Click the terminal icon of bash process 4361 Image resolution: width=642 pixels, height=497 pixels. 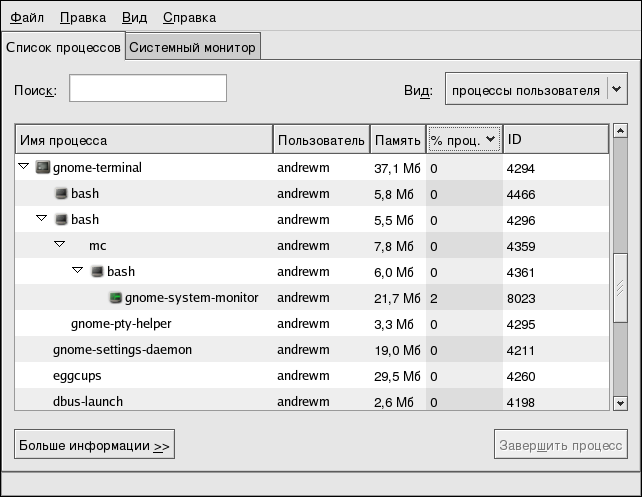coord(97,272)
